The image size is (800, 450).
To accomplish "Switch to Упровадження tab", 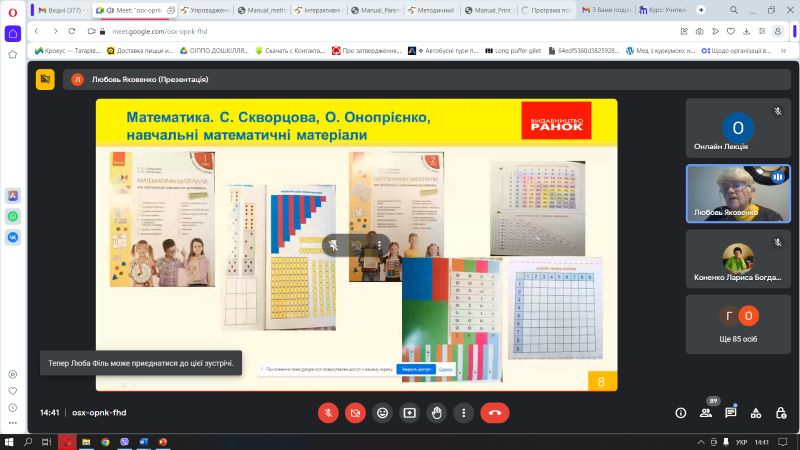I will tap(205, 10).
